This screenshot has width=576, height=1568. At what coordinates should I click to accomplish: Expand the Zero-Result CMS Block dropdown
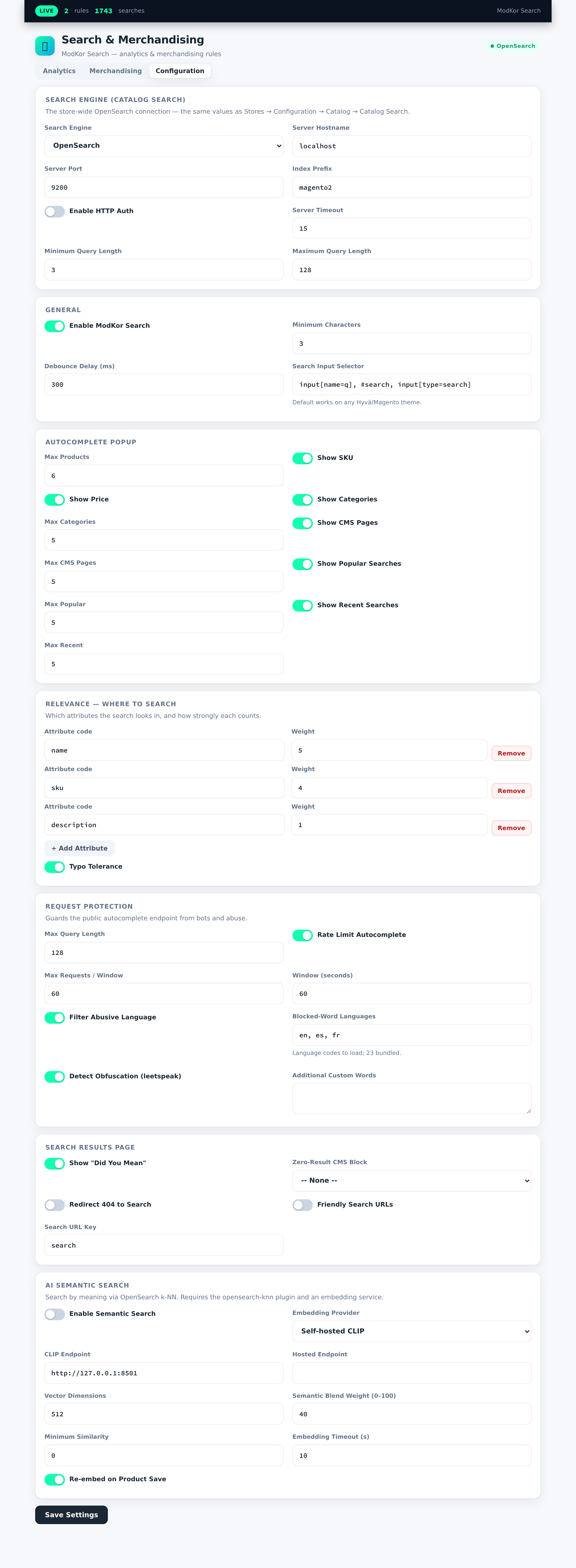click(411, 1180)
